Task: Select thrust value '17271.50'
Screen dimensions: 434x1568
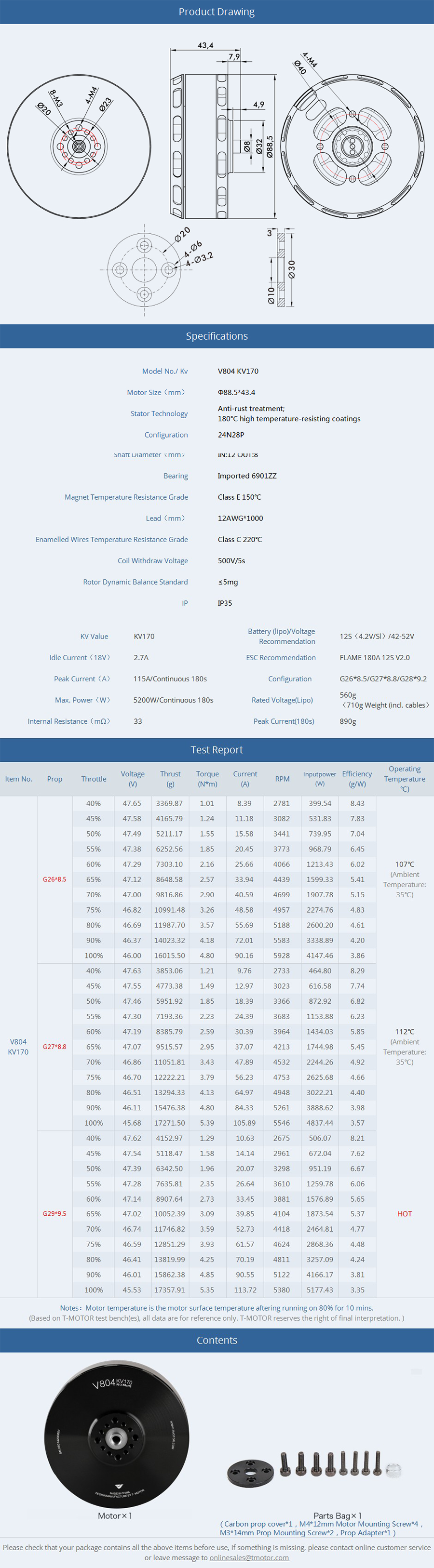Action: (x=169, y=1123)
